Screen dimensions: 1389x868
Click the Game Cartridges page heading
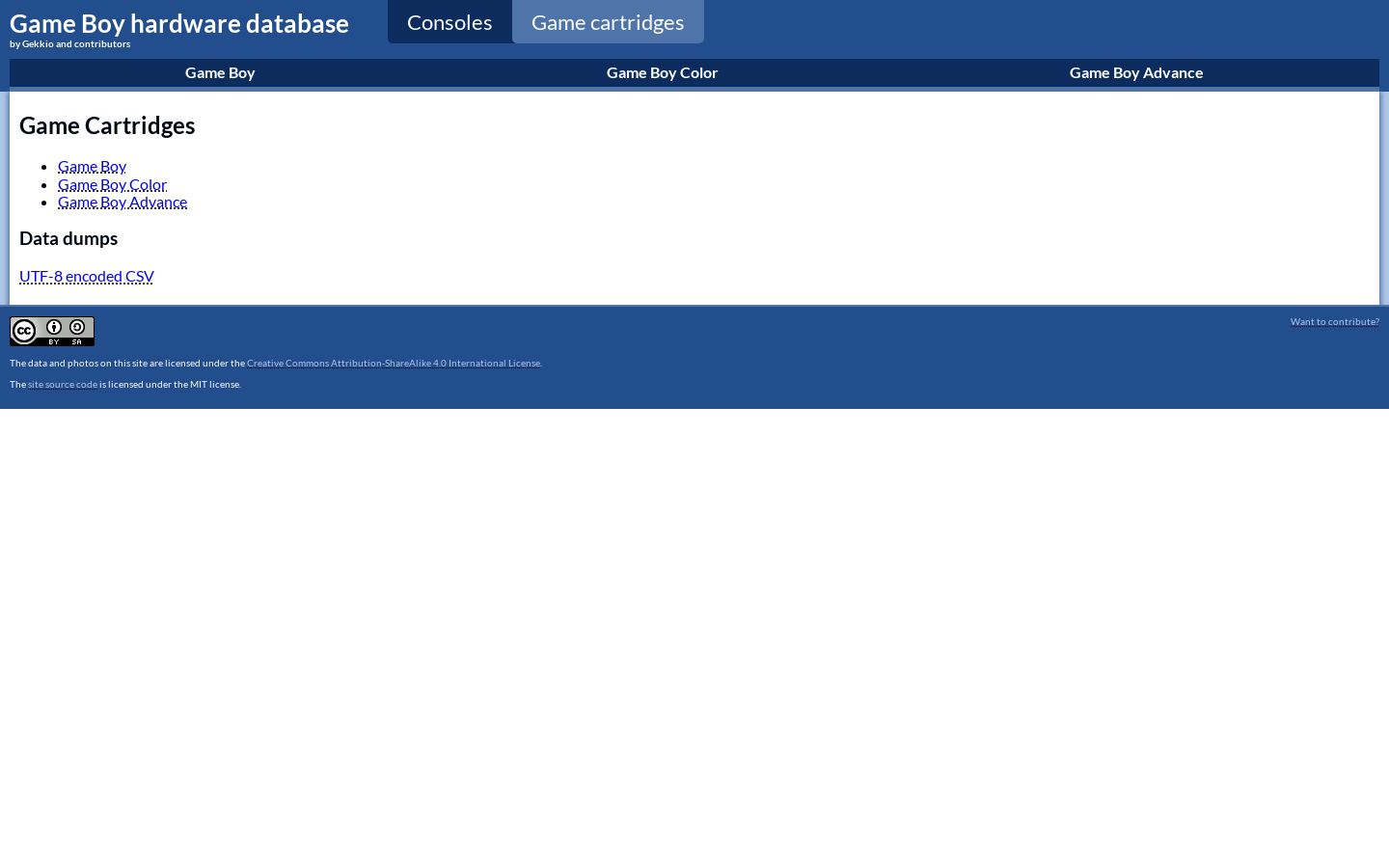click(x=107, y=125)
